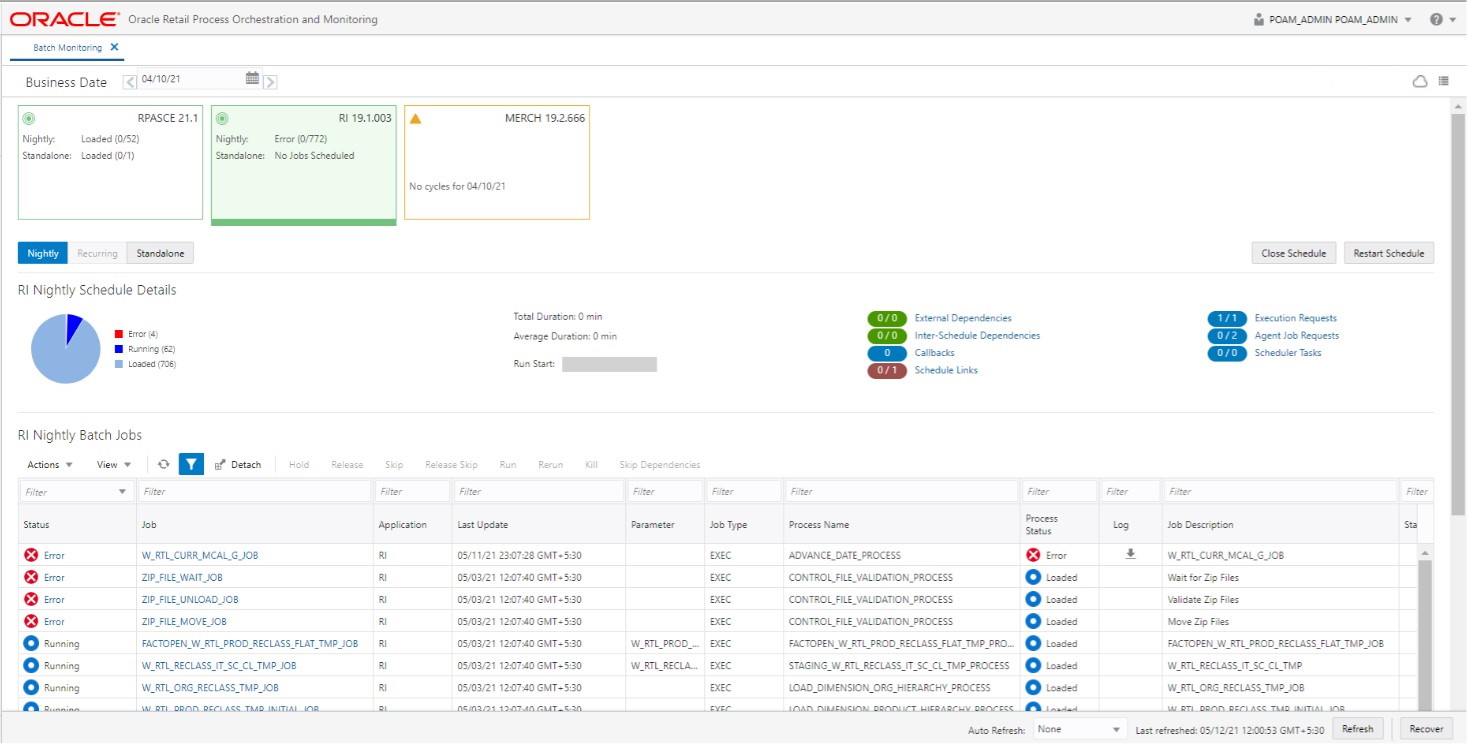Click the 1/1 Execution Requests badge
The width and height of the screenshot is (1468, 747).
coord(1227,318)
